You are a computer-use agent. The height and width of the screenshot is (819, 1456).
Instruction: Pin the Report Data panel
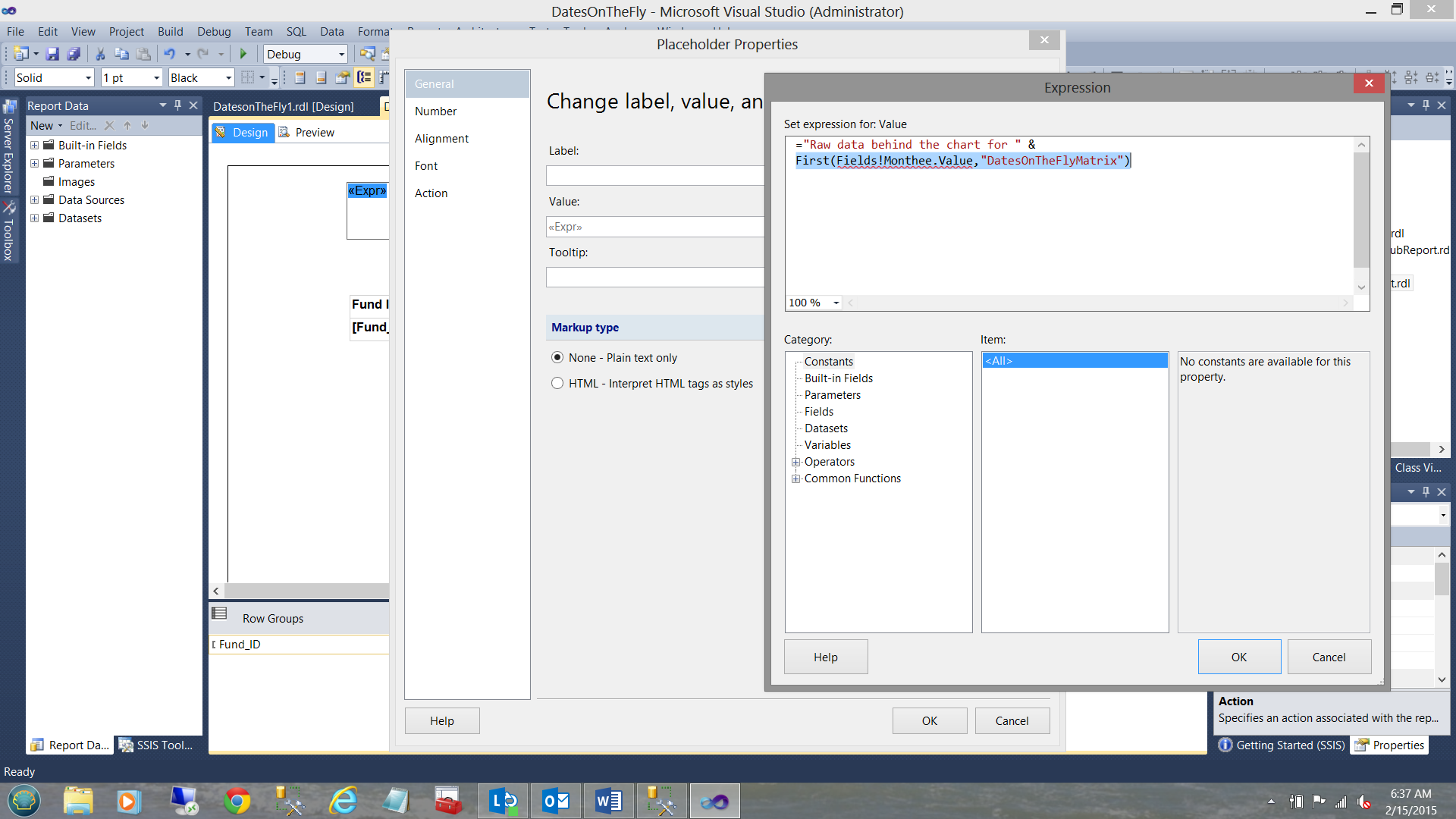[x=178, y=105]
